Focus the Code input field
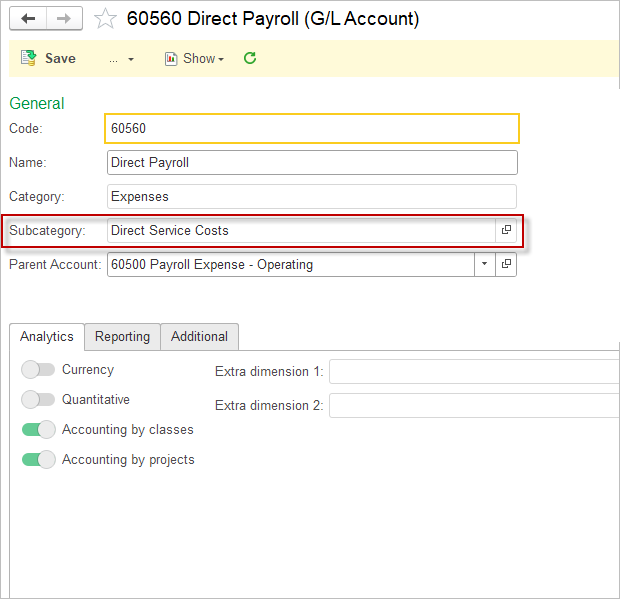 (312, 129)
